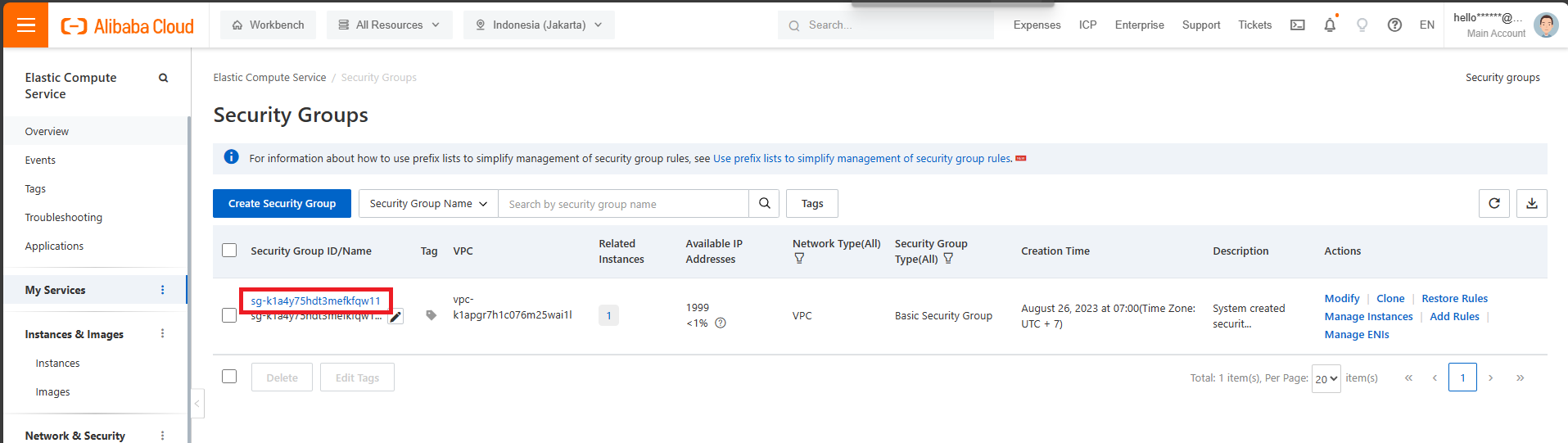The image size is (1568, 443).
Task: Refresh the security groups list
Action: point(1493,203)
